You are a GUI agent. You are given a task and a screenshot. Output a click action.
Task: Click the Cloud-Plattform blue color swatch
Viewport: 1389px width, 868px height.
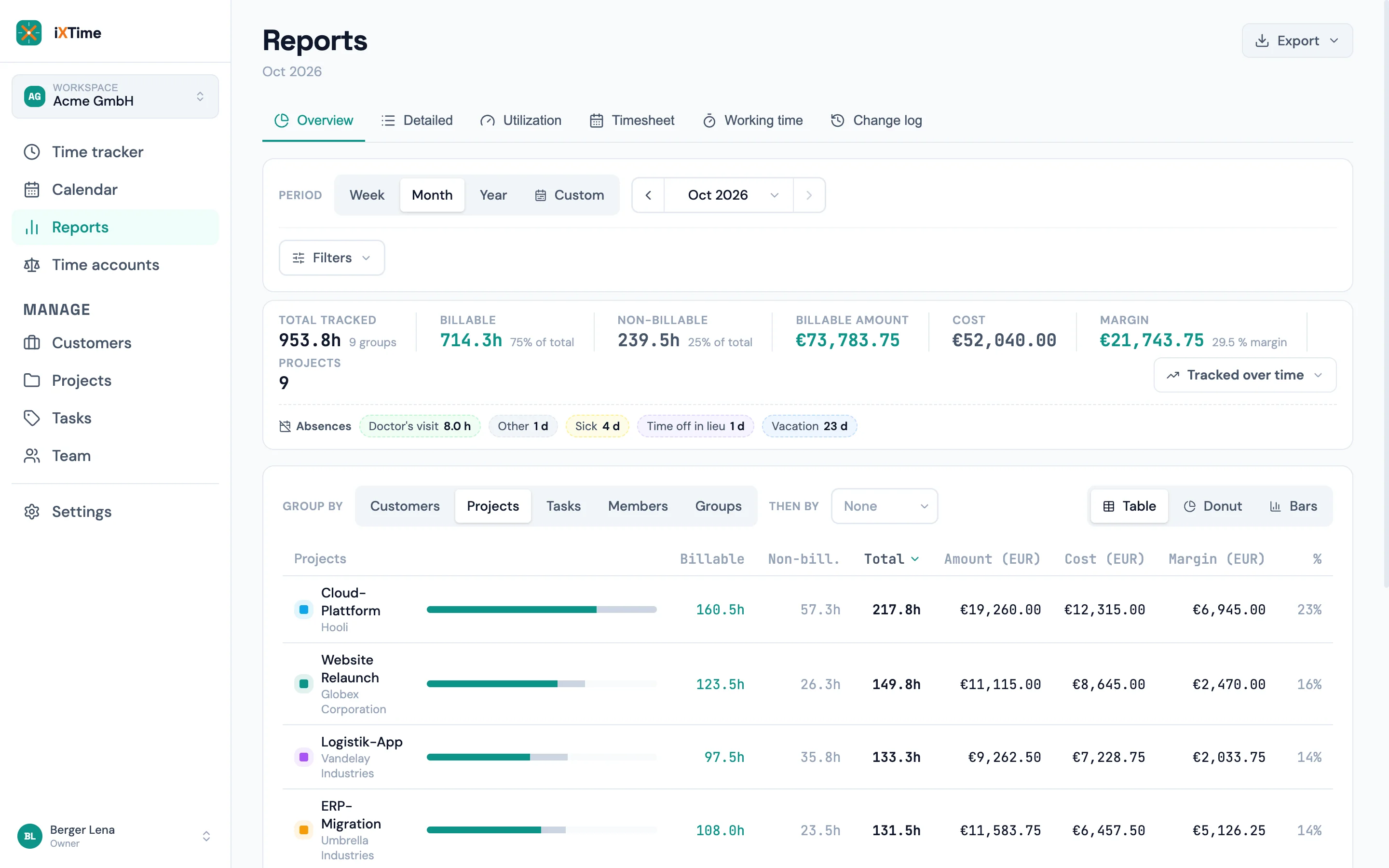pyautogui.click(x=304, y=610)
